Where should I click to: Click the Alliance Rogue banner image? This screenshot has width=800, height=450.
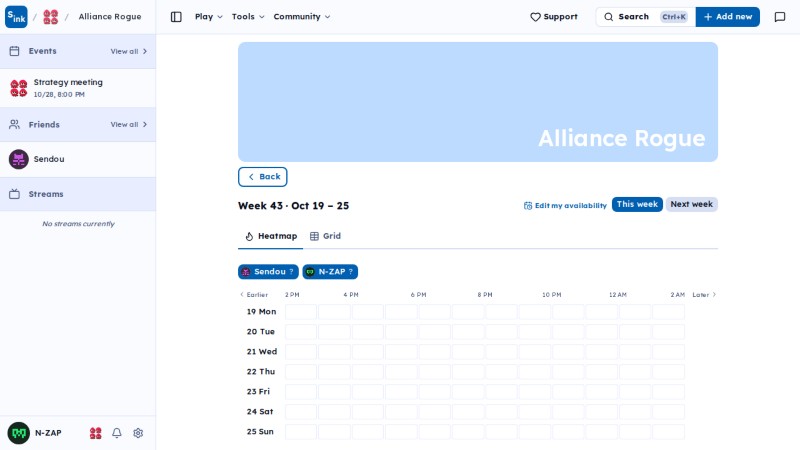pyautogui.click(x=478, y=102)
